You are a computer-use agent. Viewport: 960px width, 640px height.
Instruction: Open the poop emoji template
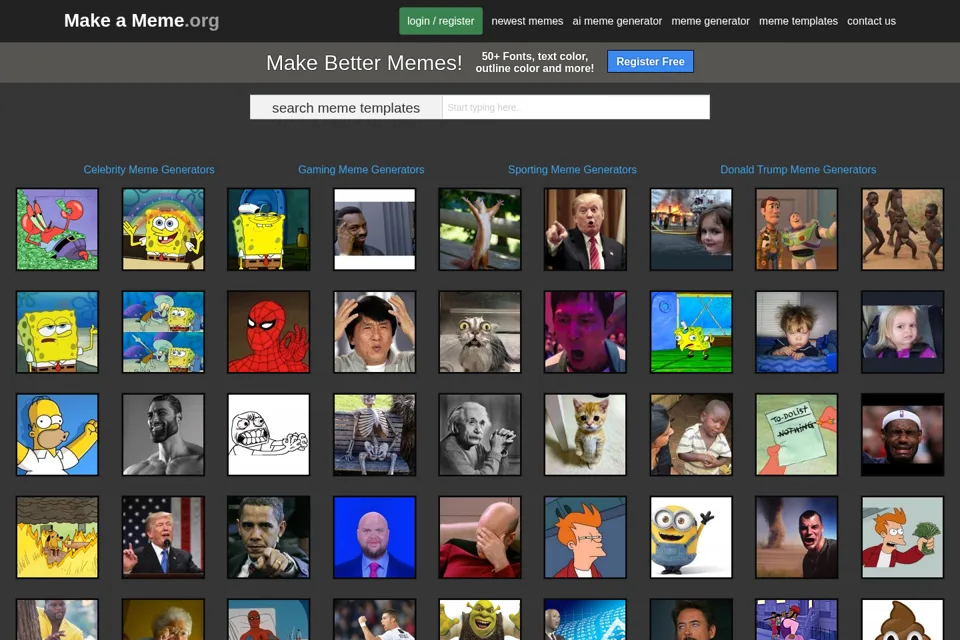(x=902, y=619)
